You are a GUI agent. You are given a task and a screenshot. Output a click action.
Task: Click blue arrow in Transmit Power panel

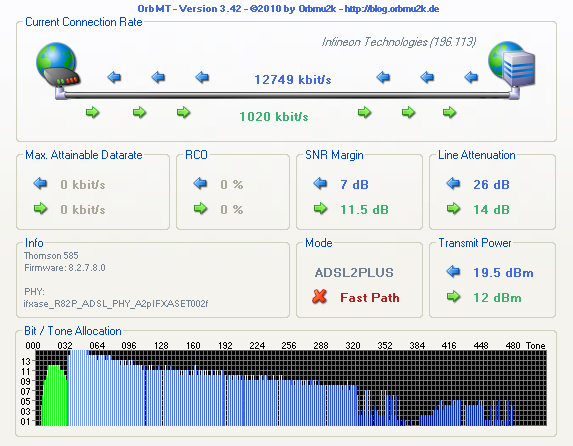point(453,271)
